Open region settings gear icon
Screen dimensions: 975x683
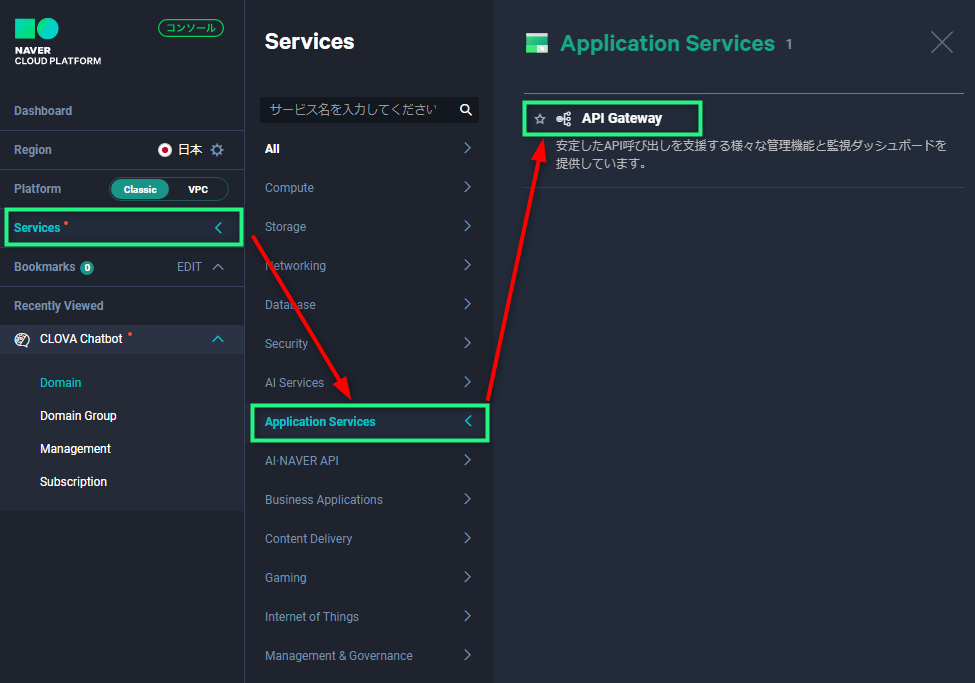point(217,150)
